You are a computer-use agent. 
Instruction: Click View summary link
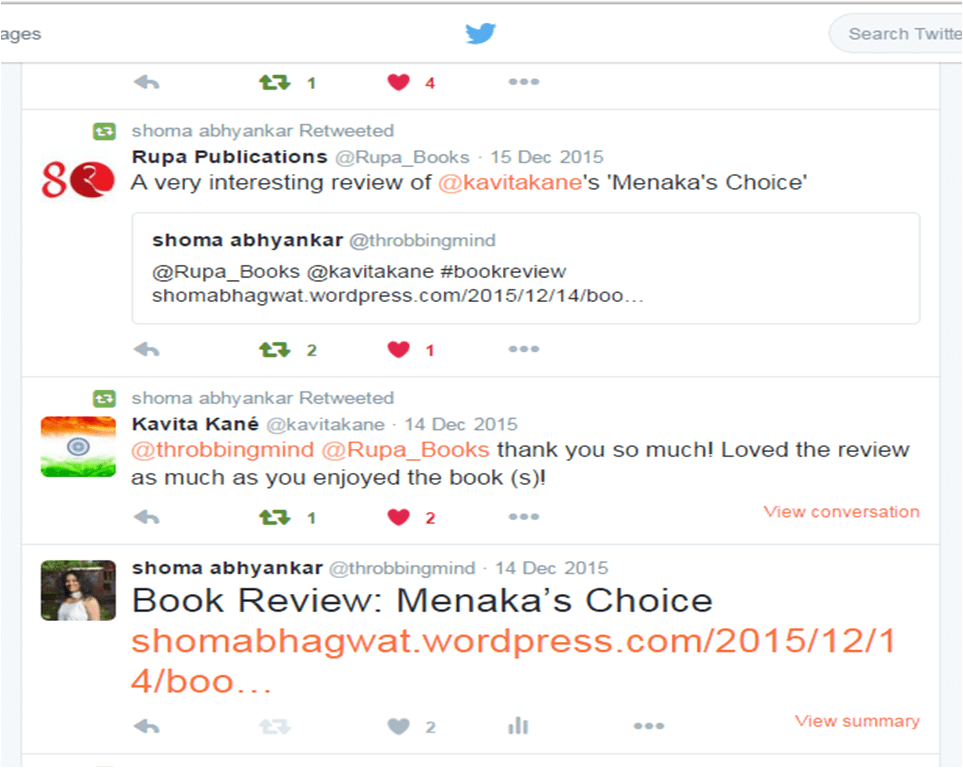(857, 721)
